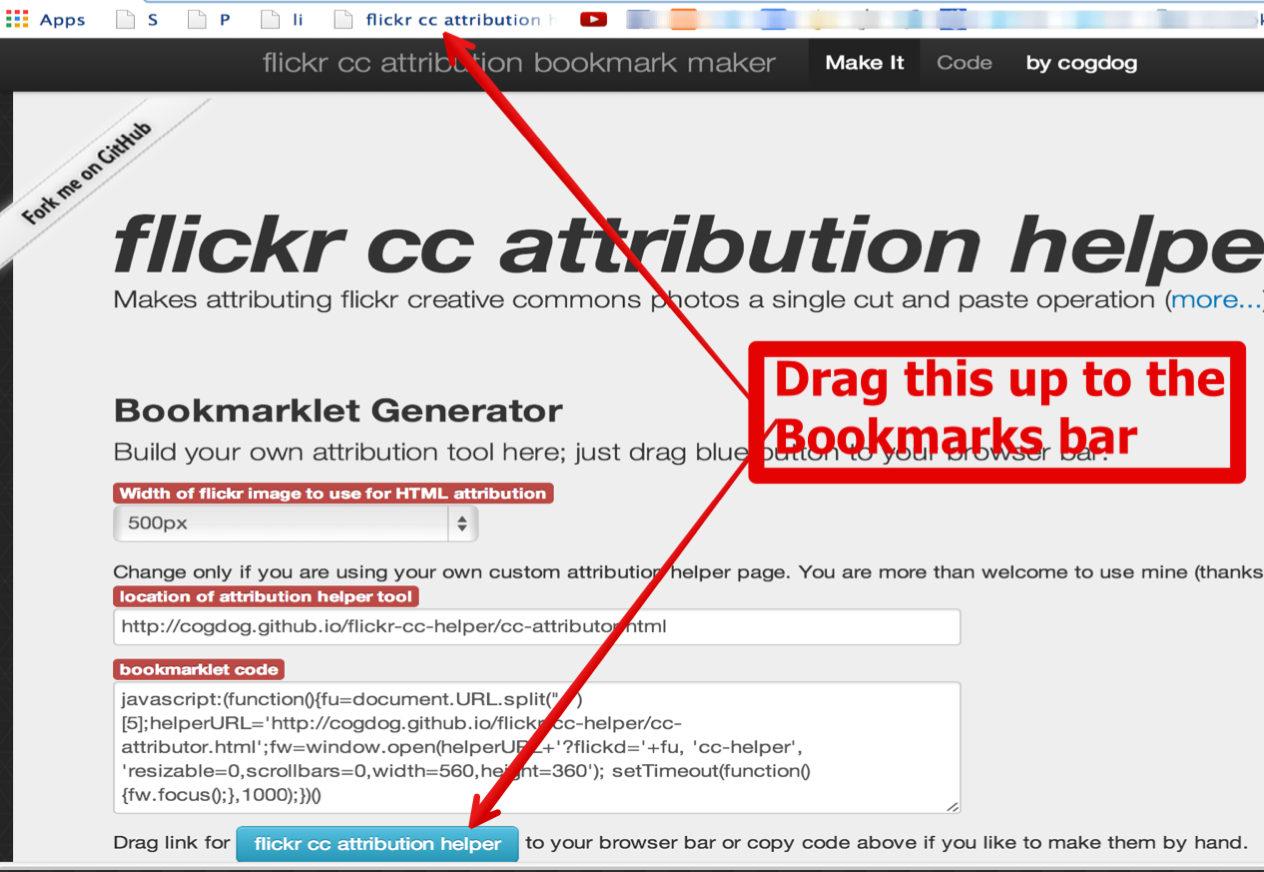The width and height of the screenshot is (1264, 872).
Task: Switch to the Make It tab
Action: click(864, 63)
